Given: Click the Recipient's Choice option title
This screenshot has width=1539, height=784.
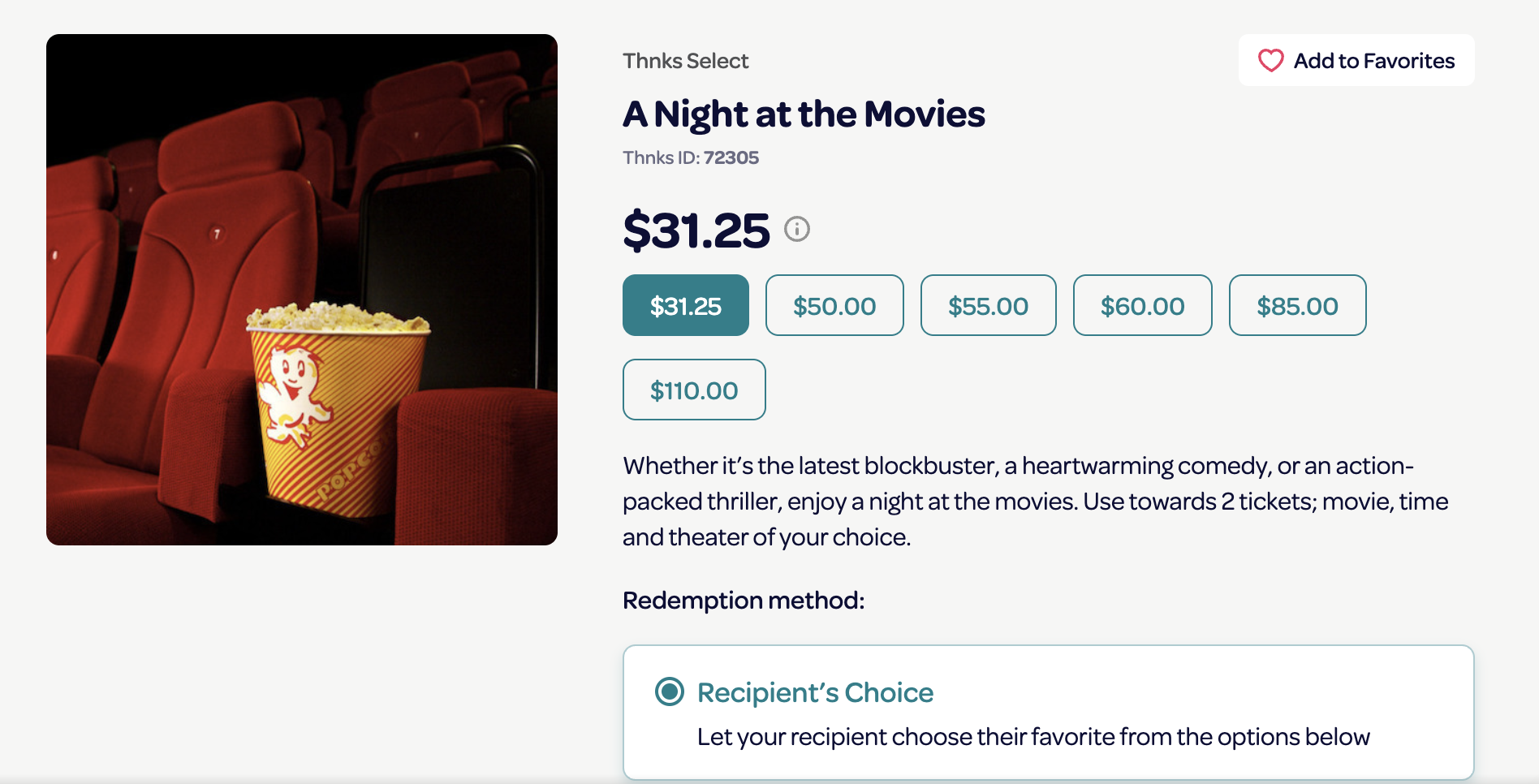Looking at the screenshot, I should pos(815,692).
